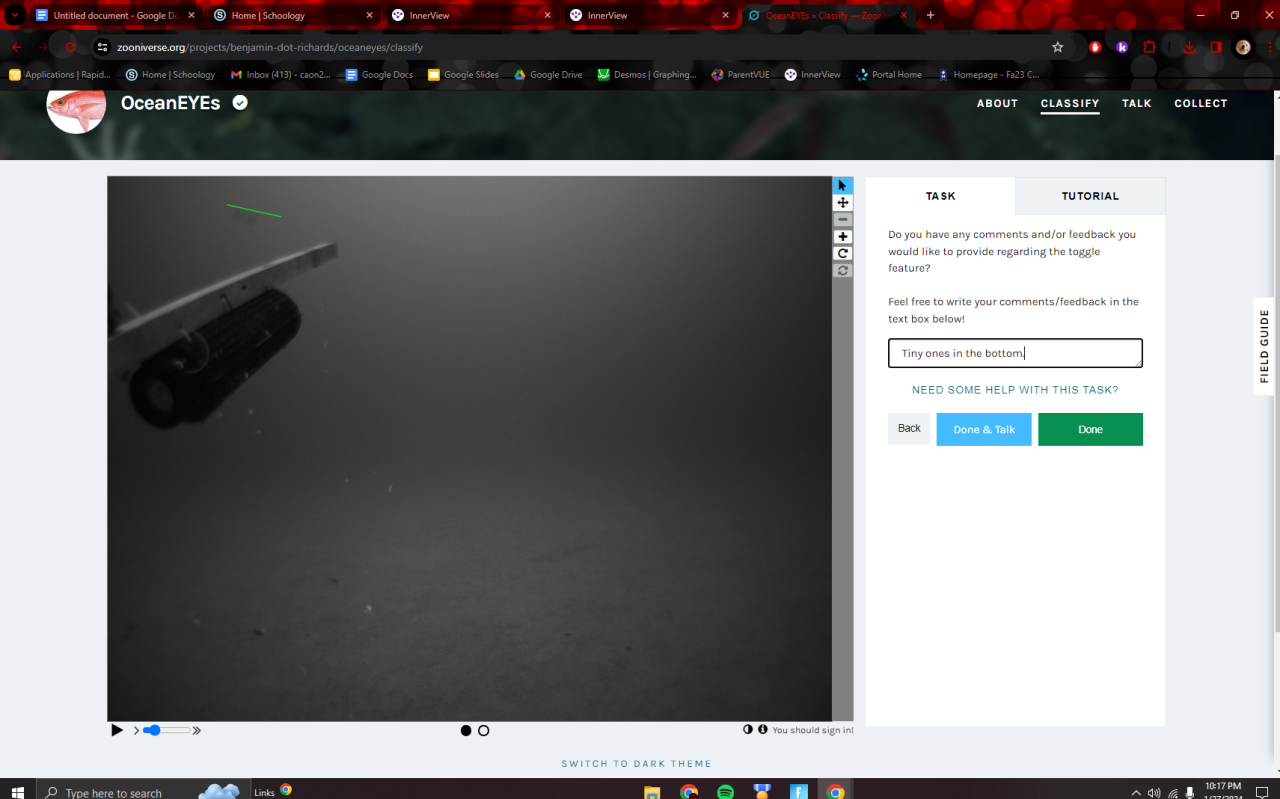Open the Google Drive bookmark
Viewport: 1280px width, 799px height.
coord(548,75)
